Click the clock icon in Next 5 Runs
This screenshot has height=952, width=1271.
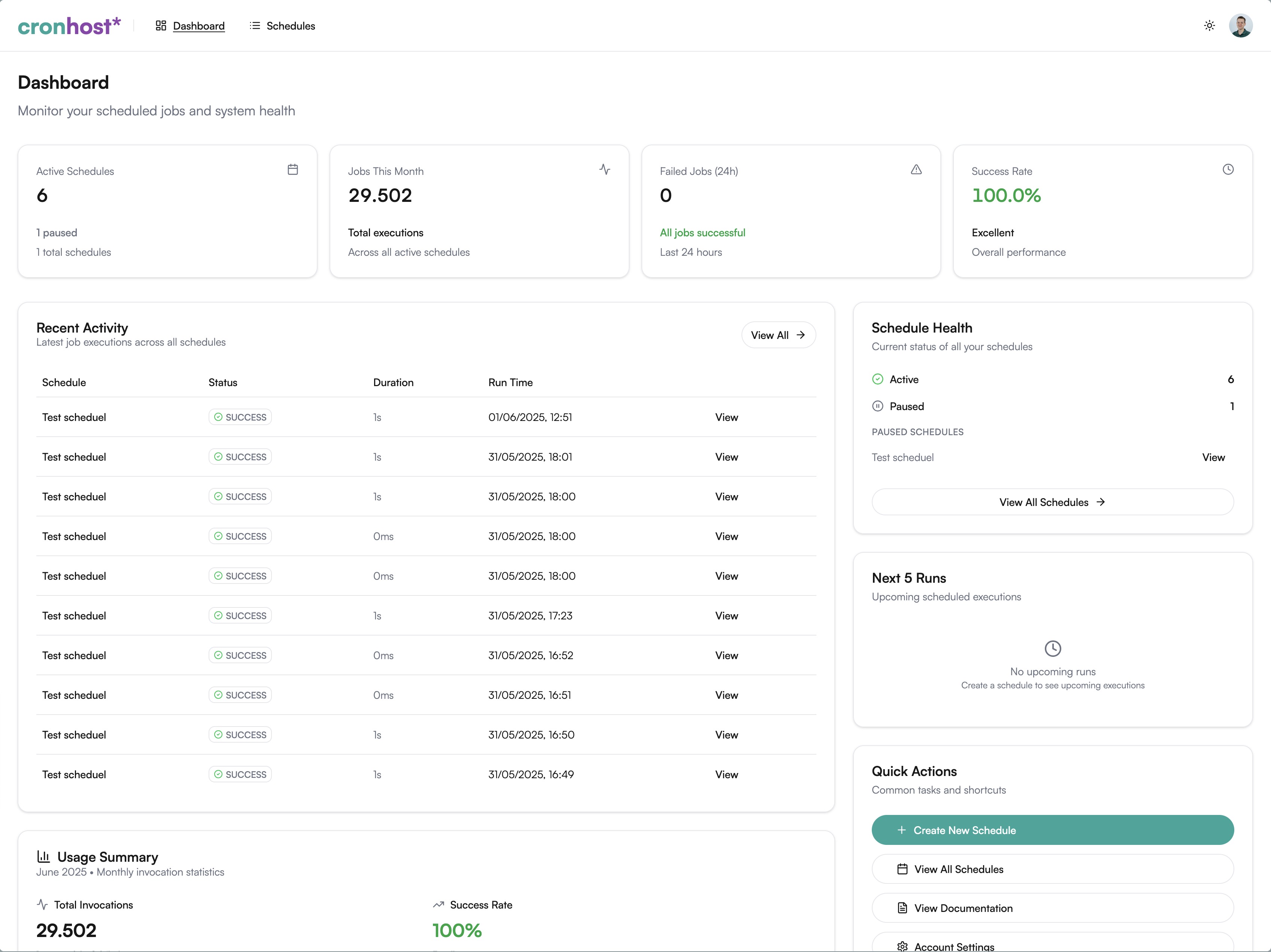(x=1052, y=649)
